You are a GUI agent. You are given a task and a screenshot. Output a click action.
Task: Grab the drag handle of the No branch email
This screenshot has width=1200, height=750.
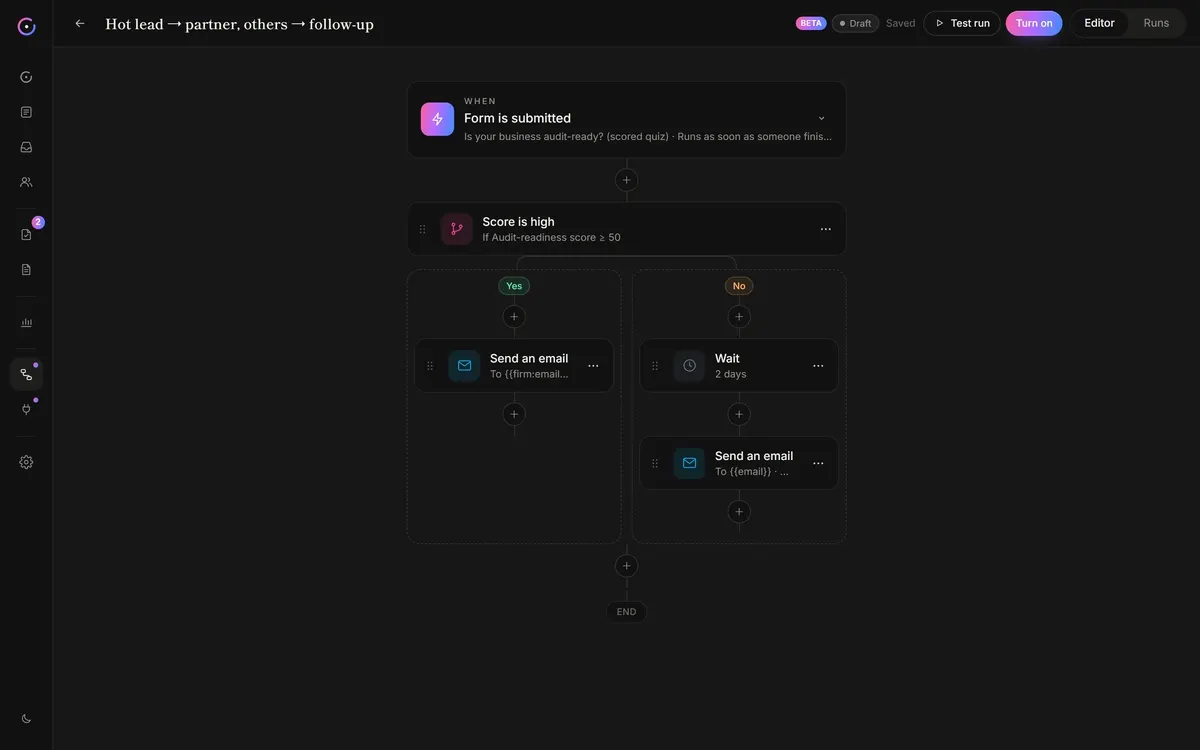click(x=655, y=463)
